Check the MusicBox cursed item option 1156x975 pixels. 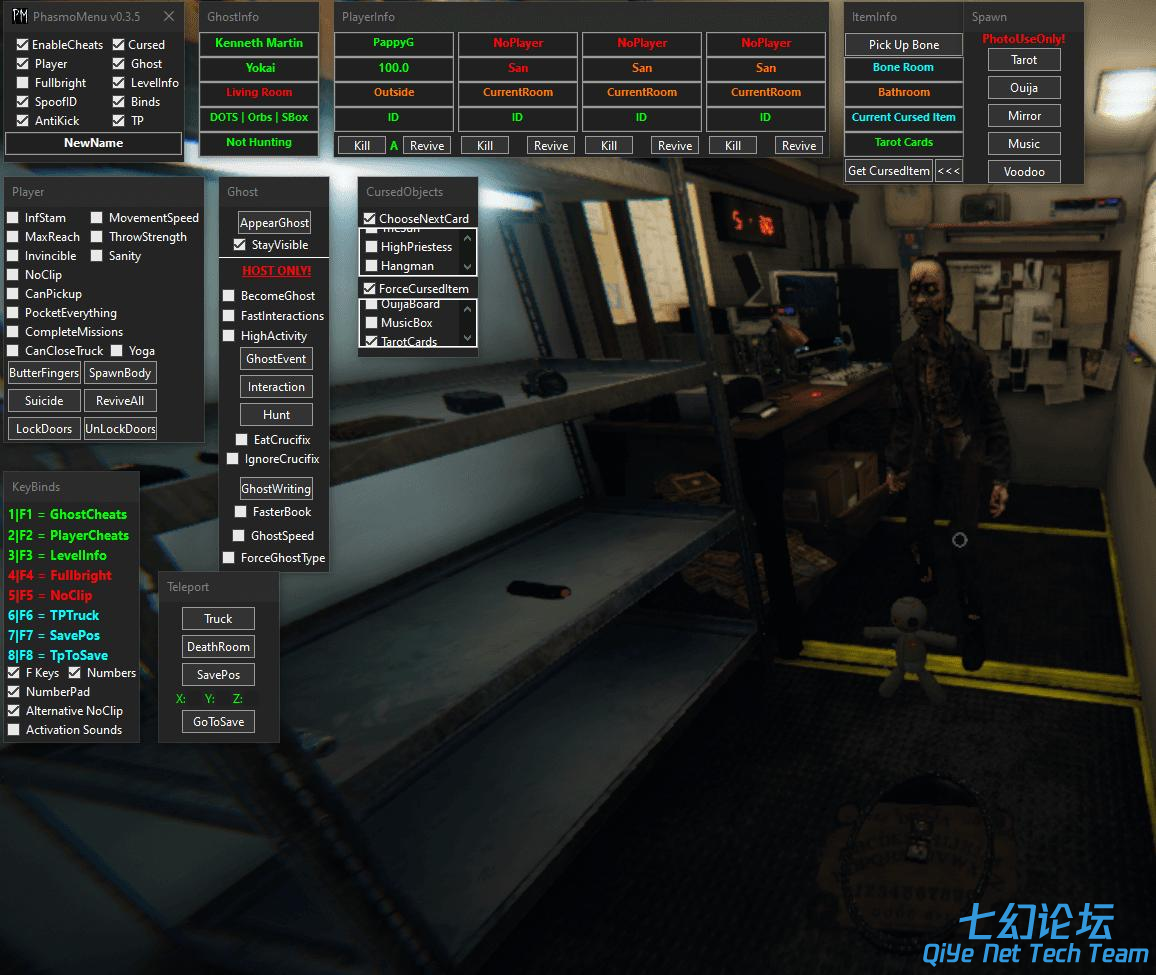372,322
